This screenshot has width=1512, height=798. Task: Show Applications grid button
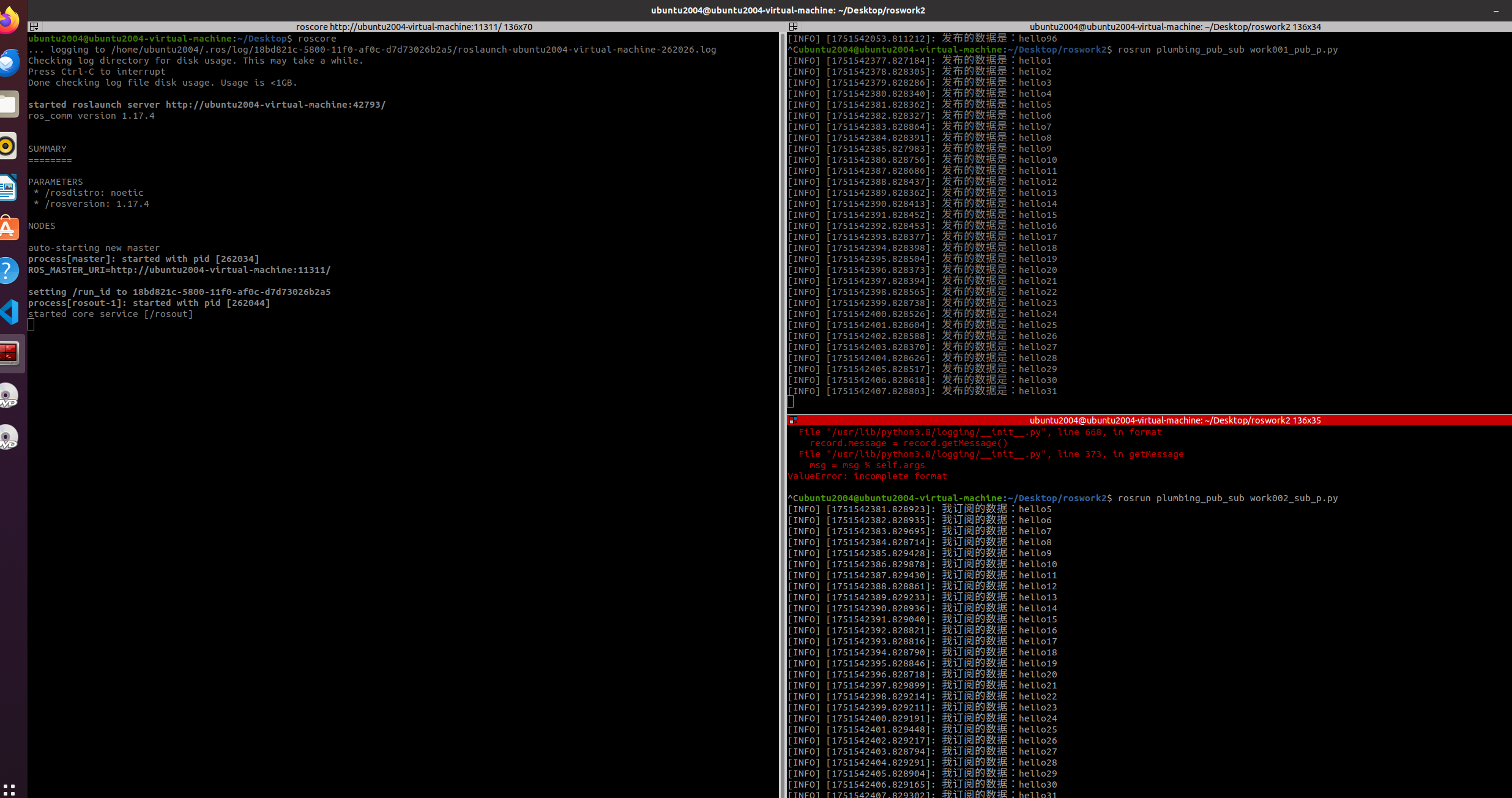pos(9,789)
